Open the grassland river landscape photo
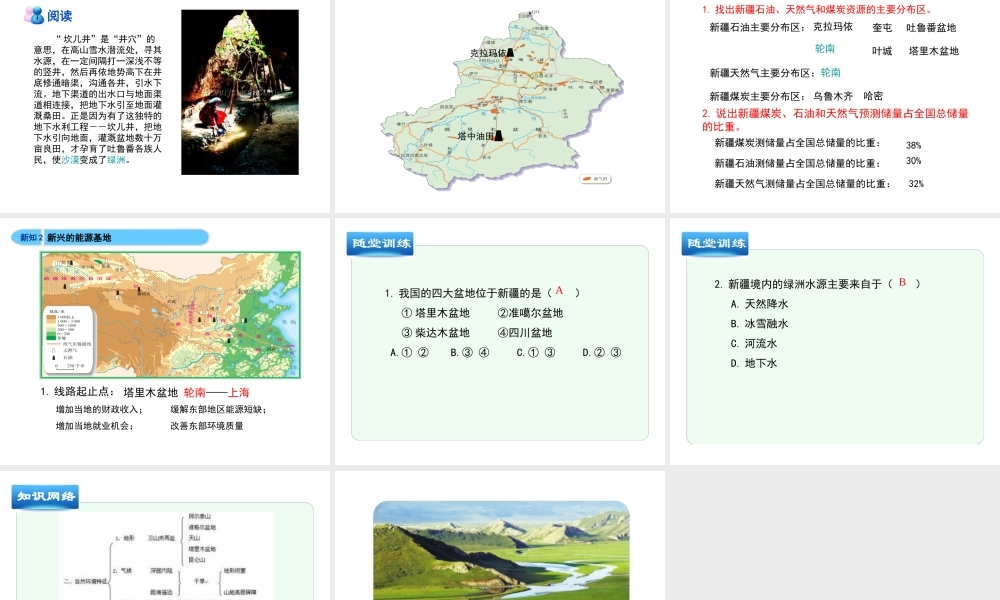 (x=501, y=550)
